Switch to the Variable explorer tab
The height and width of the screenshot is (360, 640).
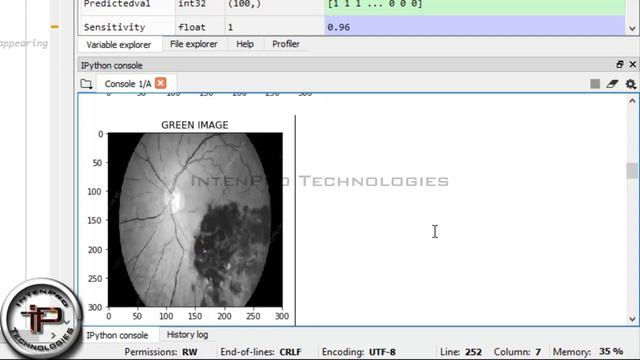tap(118, 44)
